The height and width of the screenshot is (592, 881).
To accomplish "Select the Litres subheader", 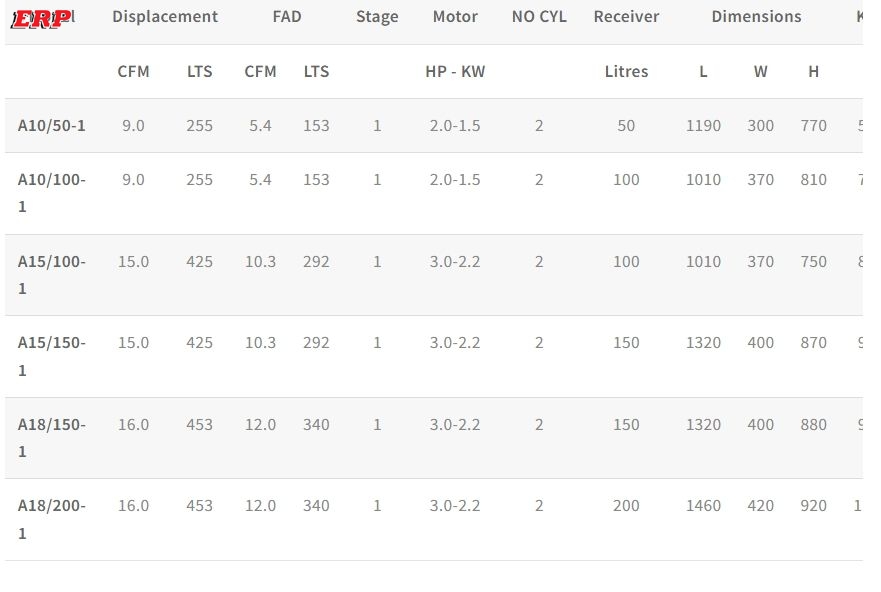I will point(626,72).
